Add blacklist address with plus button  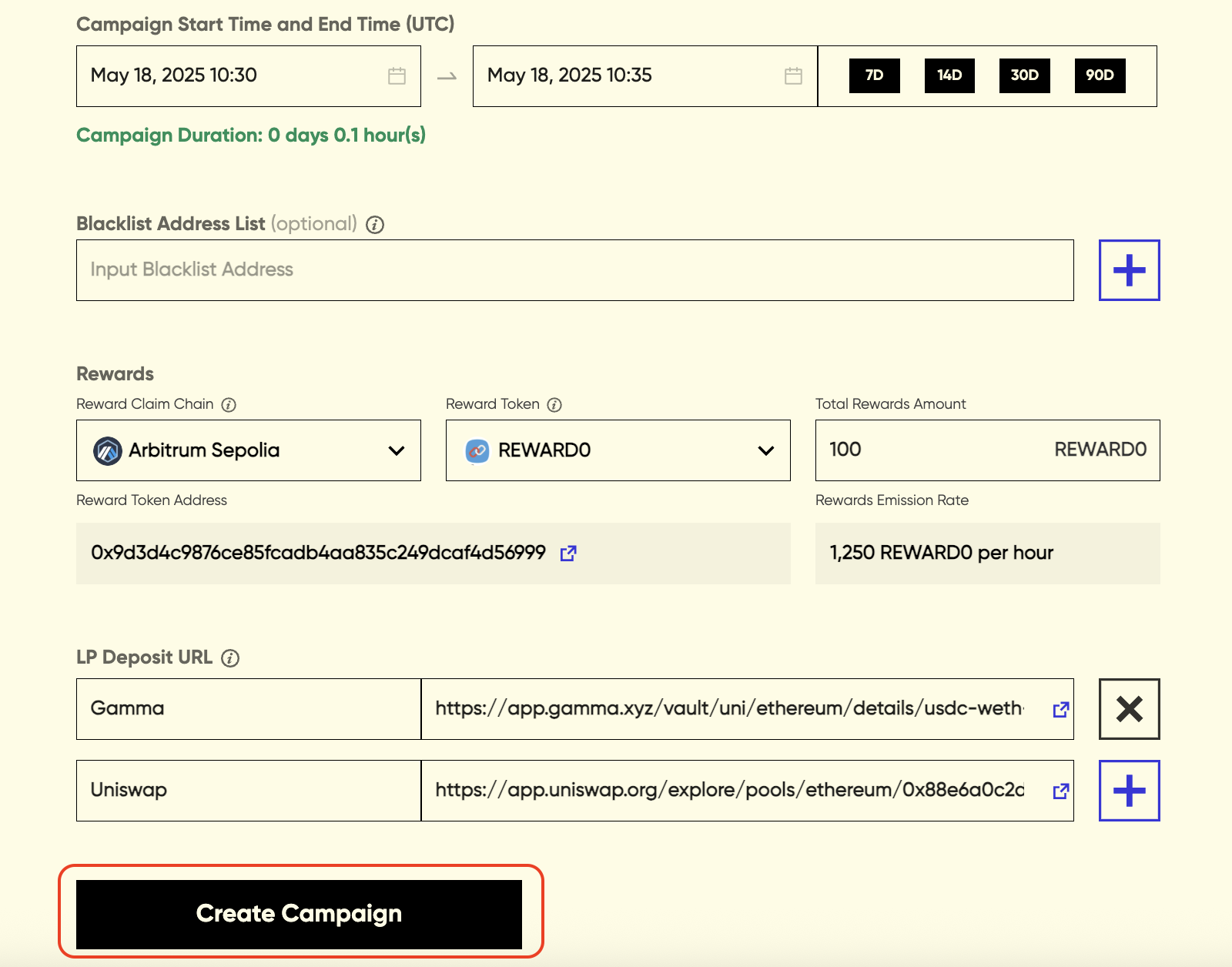point(1129,270)
